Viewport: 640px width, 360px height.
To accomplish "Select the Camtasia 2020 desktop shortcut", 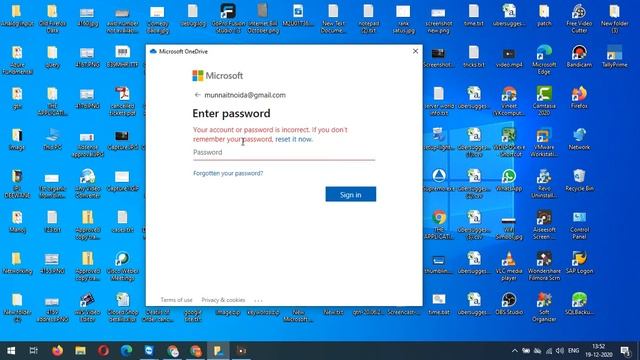I will (544, 101).
